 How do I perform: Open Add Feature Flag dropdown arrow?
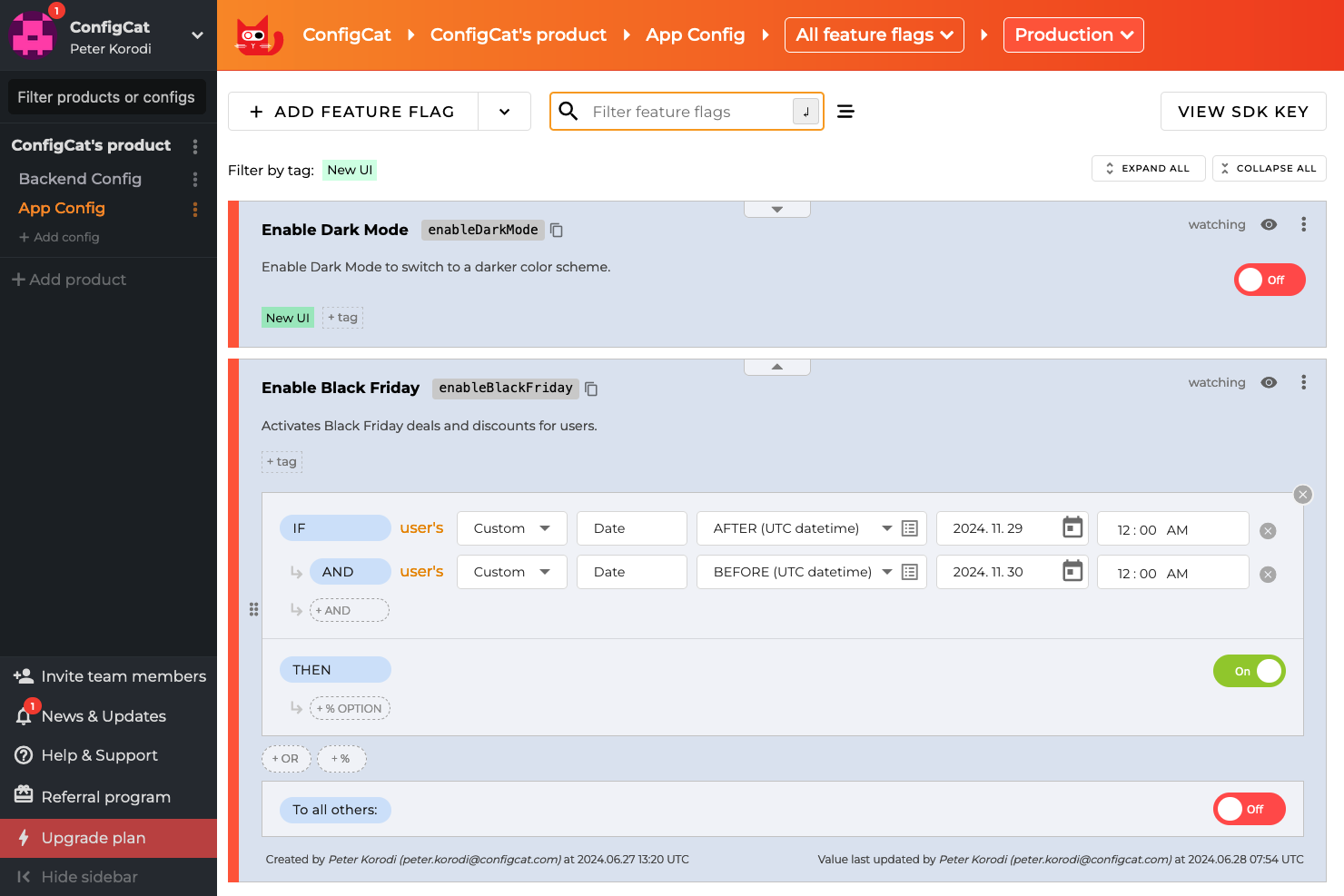pyautogui.click(x=504, y=112)
